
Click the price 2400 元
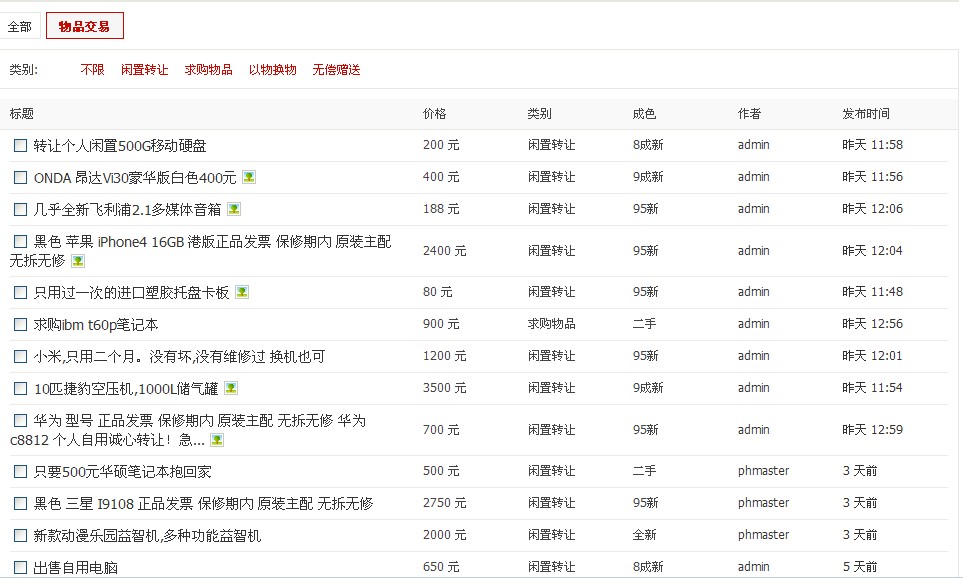[445, 251]
